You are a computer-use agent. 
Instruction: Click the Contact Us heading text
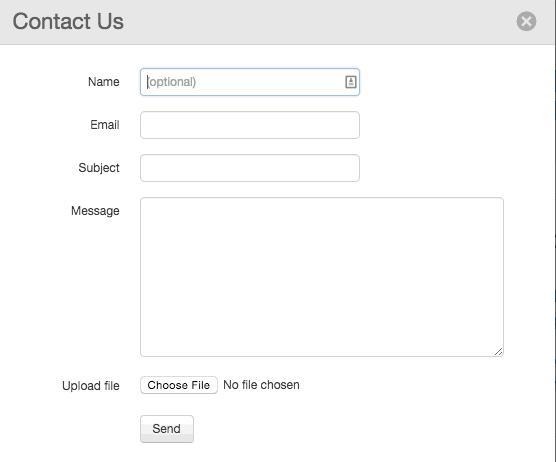point(68,21)
